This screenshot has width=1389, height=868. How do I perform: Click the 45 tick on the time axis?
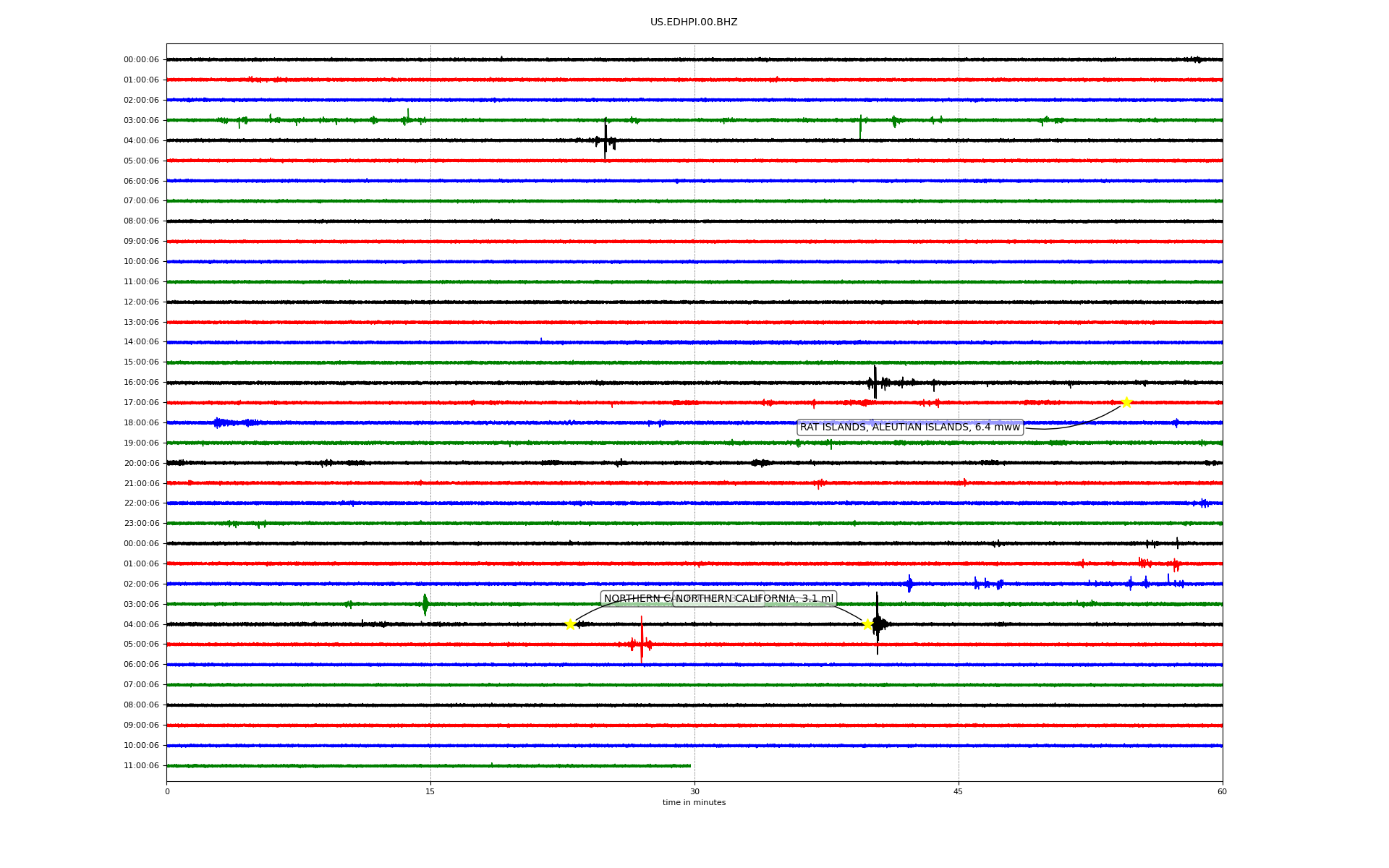(x=959, y=791)
